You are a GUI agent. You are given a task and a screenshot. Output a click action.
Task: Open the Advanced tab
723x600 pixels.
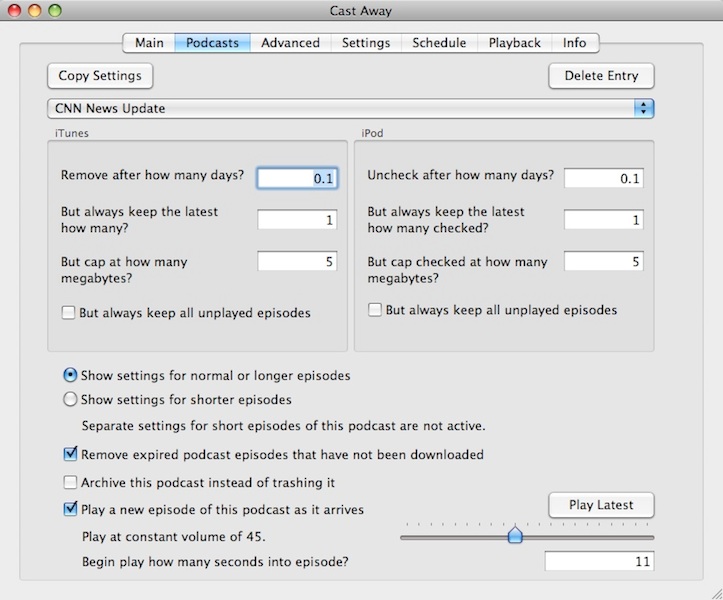[x=290, y=43]
